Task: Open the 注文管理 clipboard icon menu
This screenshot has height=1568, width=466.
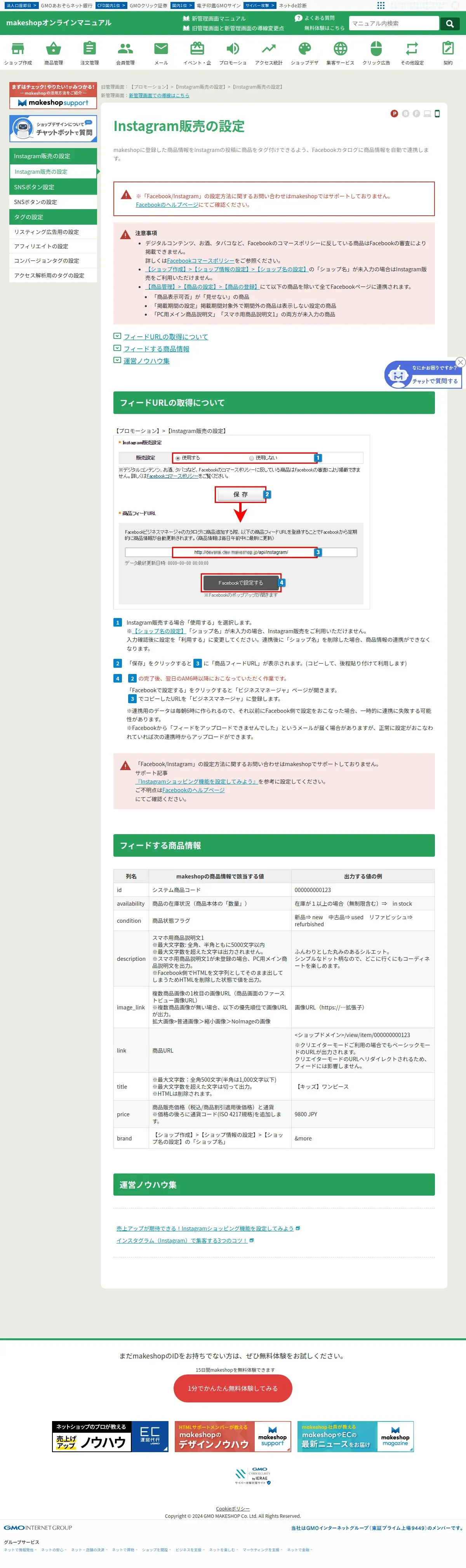Action: pyautogui.click(x=89, y=54)
